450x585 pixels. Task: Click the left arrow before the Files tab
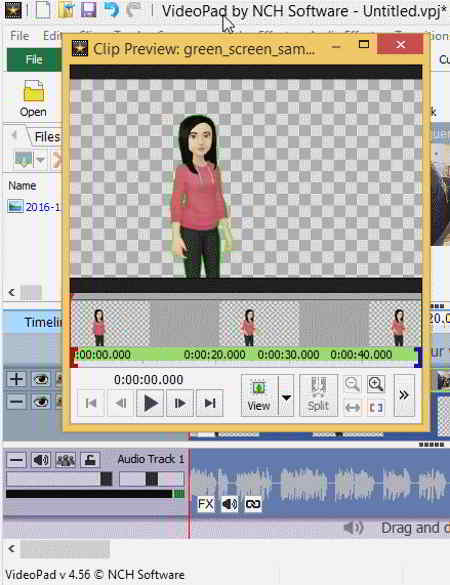(14, 135)
